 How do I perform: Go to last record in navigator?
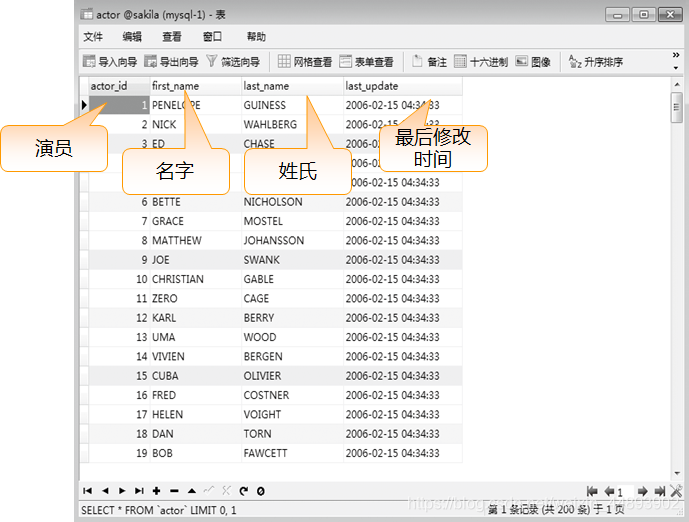(139, 491)
